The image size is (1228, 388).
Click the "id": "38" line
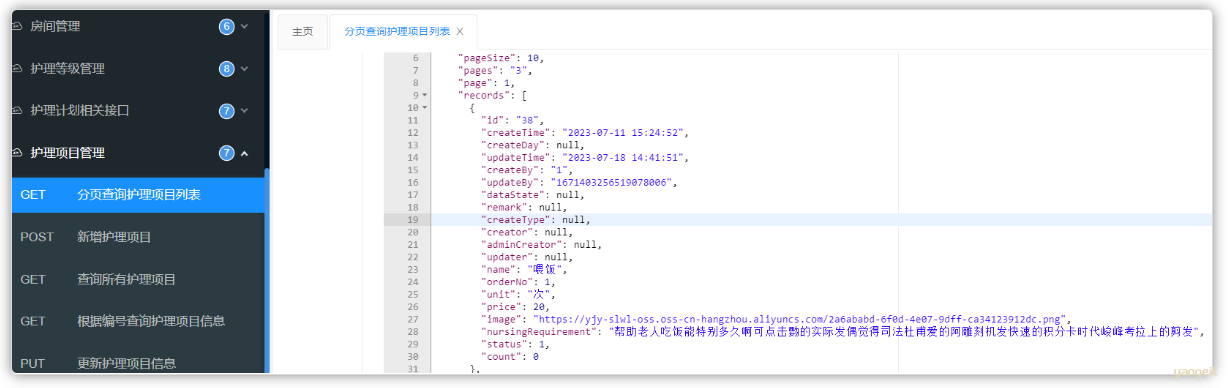point(512,120)
